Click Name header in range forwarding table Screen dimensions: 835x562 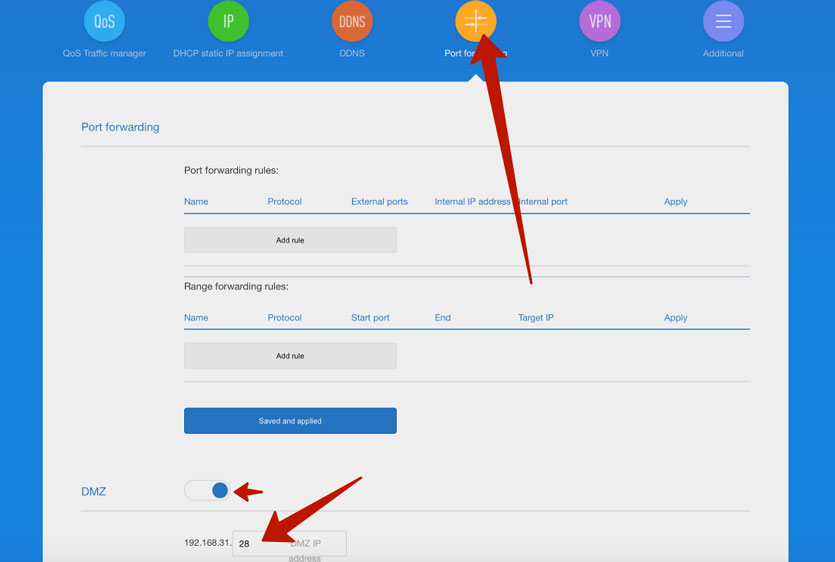pyautogui.click(x=196, y=317)
